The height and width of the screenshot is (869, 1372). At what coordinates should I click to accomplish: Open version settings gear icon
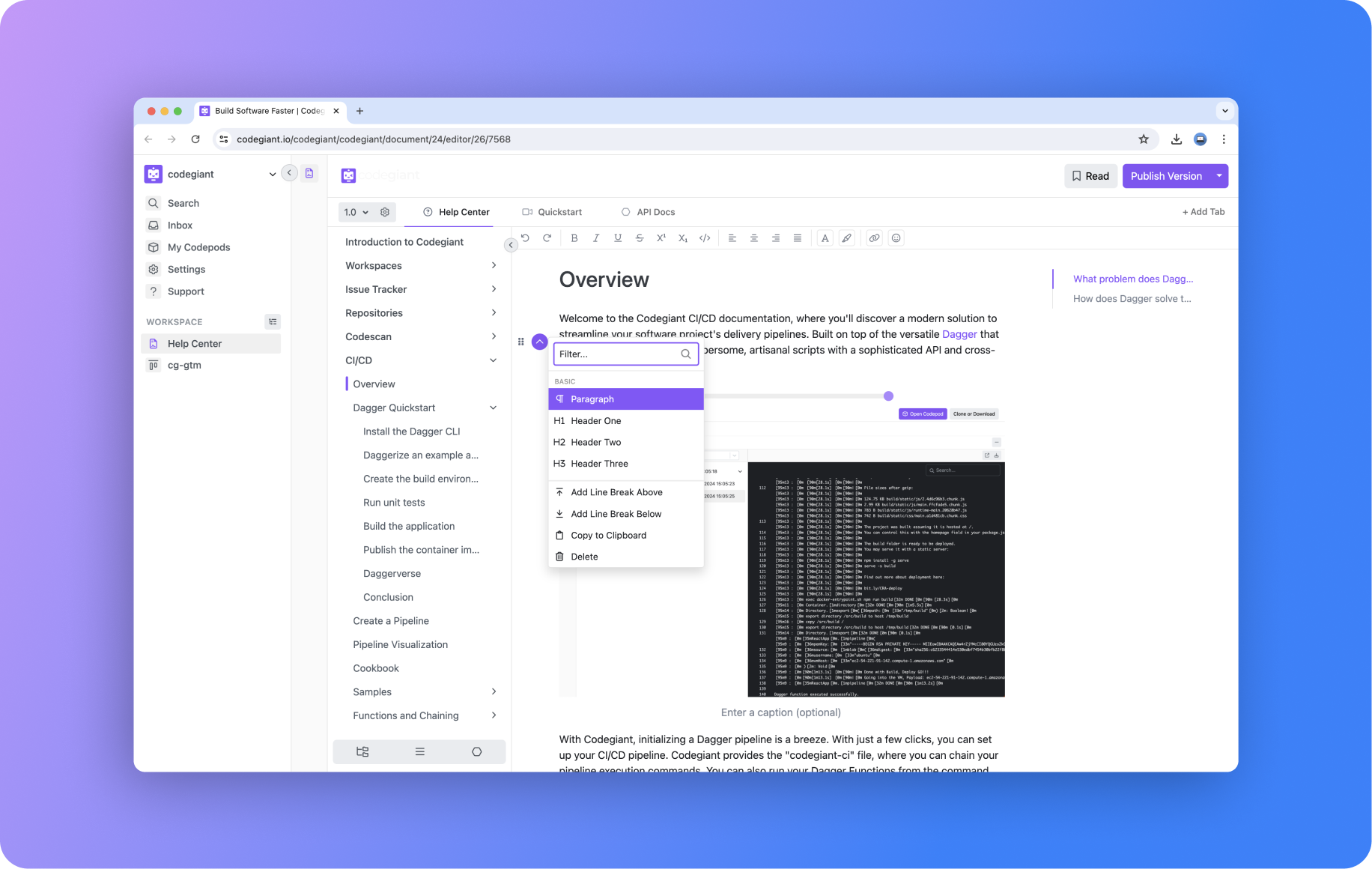click(x=385, y=212)
